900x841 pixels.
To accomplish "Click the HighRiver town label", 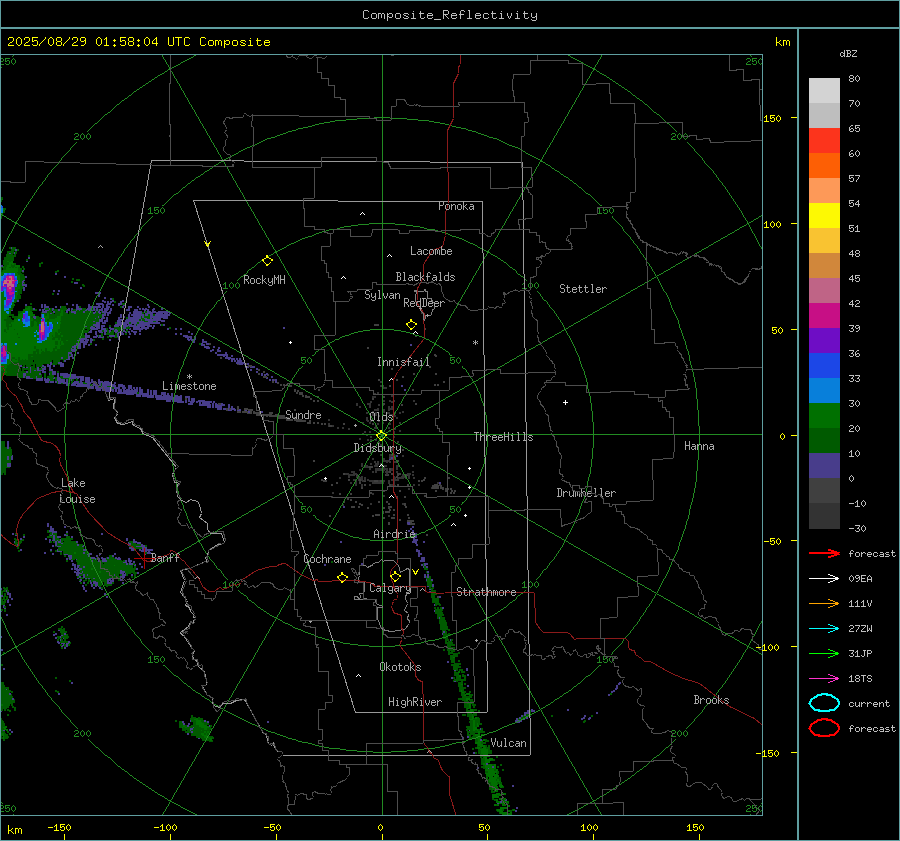I will coord(415,702).
